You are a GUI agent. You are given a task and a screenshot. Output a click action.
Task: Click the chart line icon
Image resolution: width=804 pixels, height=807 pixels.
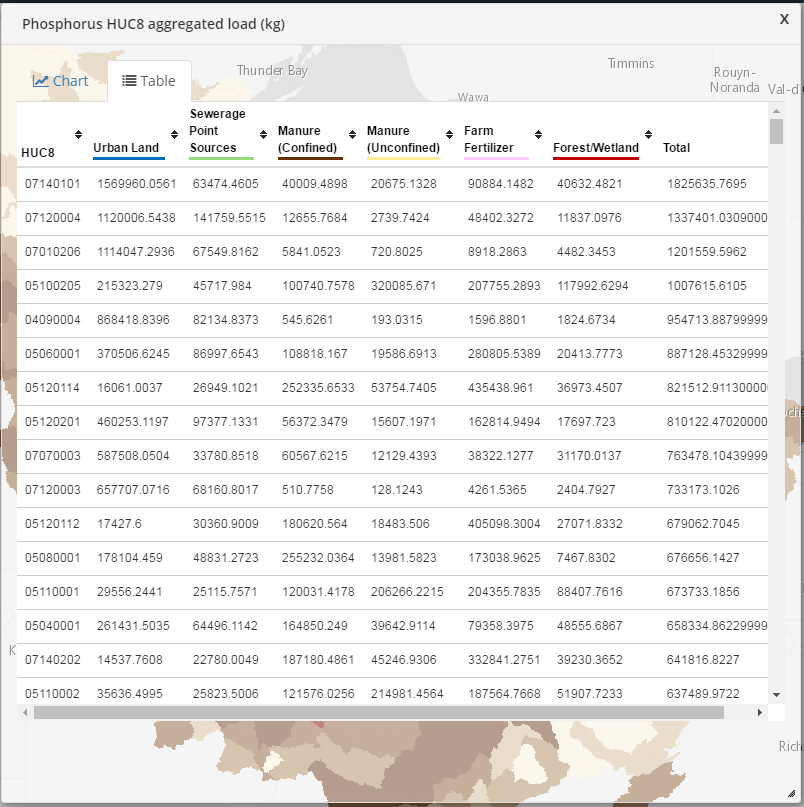point(41,81)
